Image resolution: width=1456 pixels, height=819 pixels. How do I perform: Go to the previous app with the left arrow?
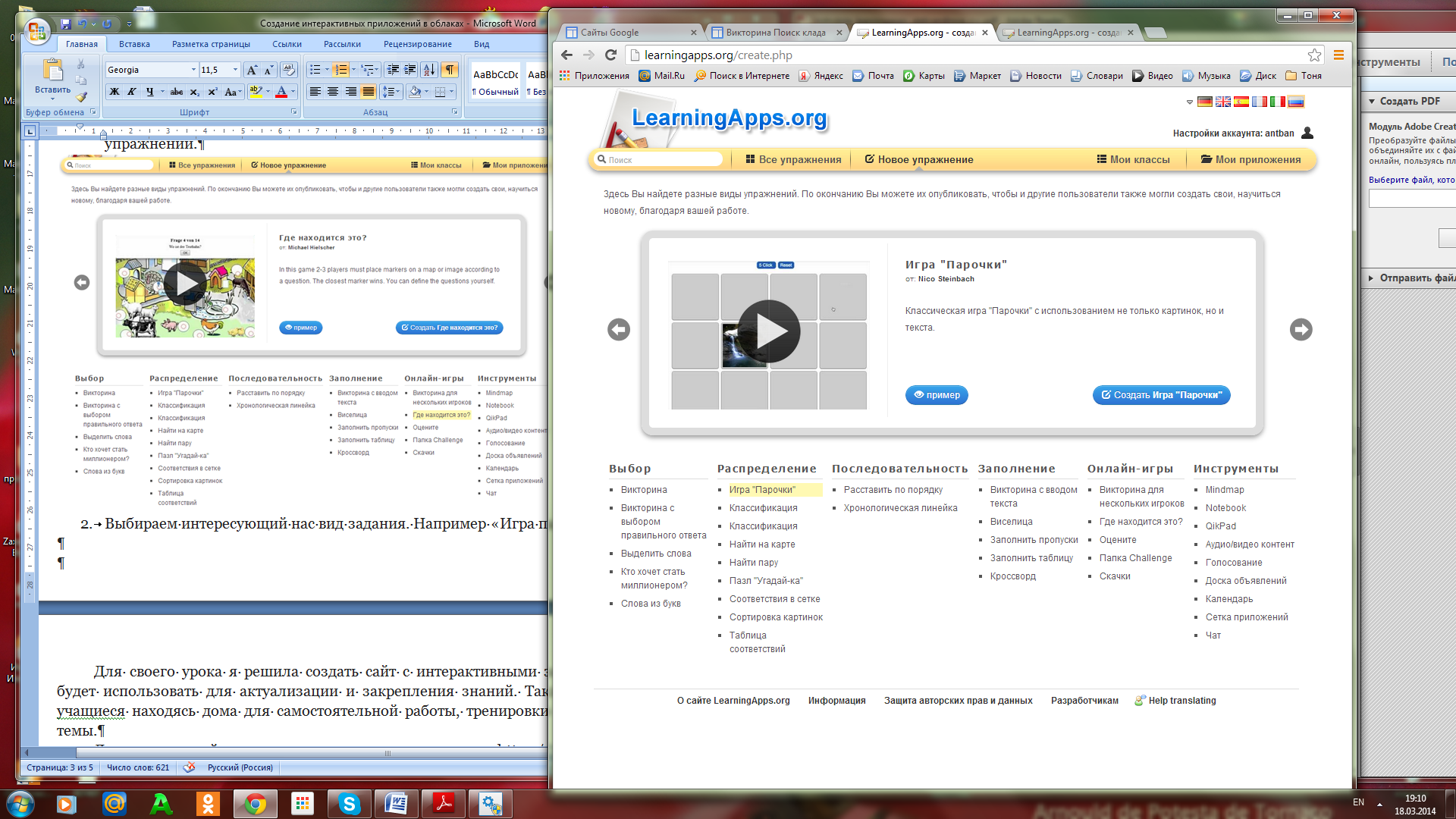coord(619,330)
